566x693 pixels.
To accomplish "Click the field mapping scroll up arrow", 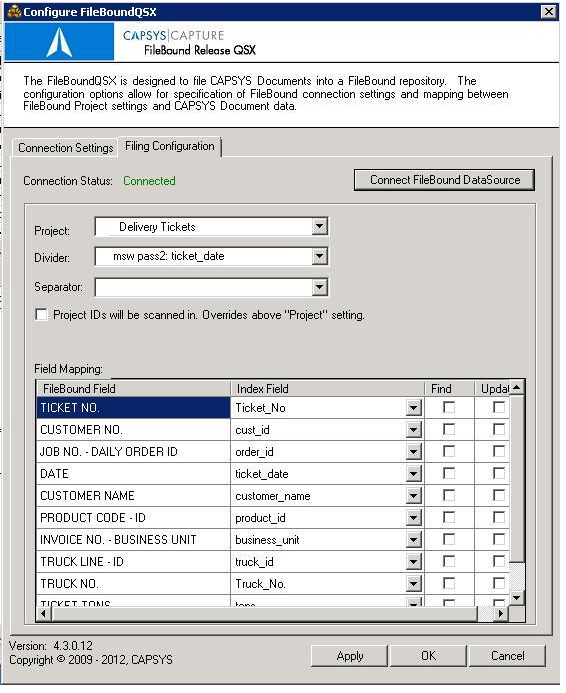I will click(x=516, y=388).
